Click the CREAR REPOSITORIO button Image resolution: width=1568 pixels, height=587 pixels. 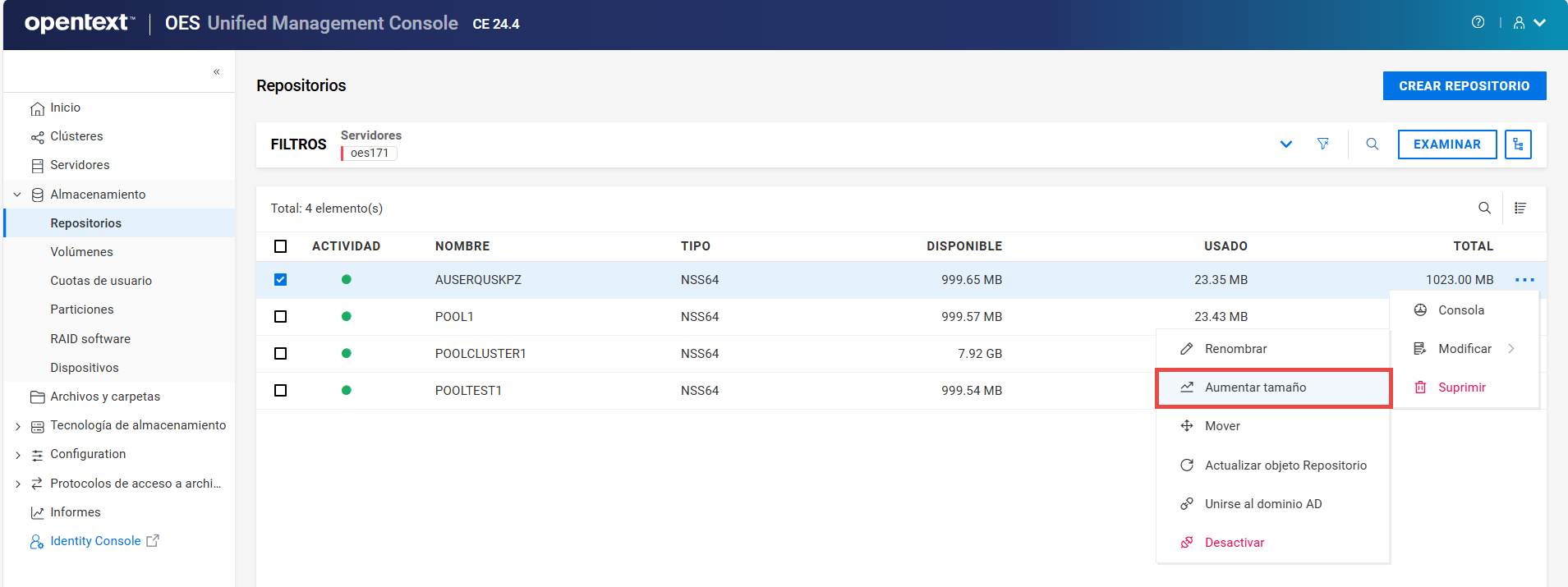[1464, 86]
